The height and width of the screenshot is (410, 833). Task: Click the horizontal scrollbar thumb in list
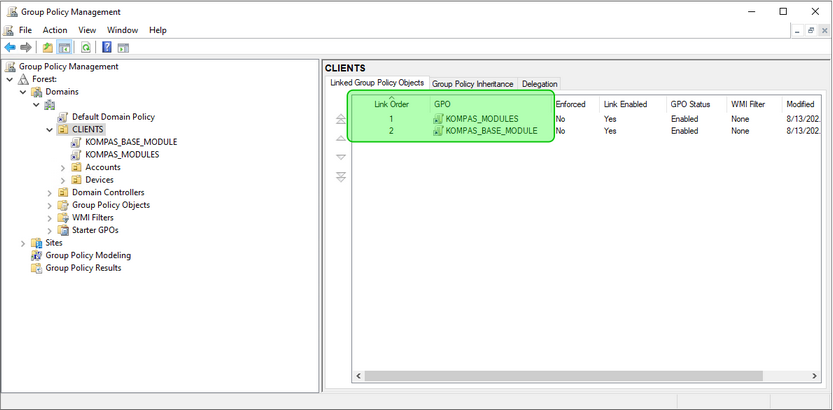pyautogui.click(x=564, y=376)
